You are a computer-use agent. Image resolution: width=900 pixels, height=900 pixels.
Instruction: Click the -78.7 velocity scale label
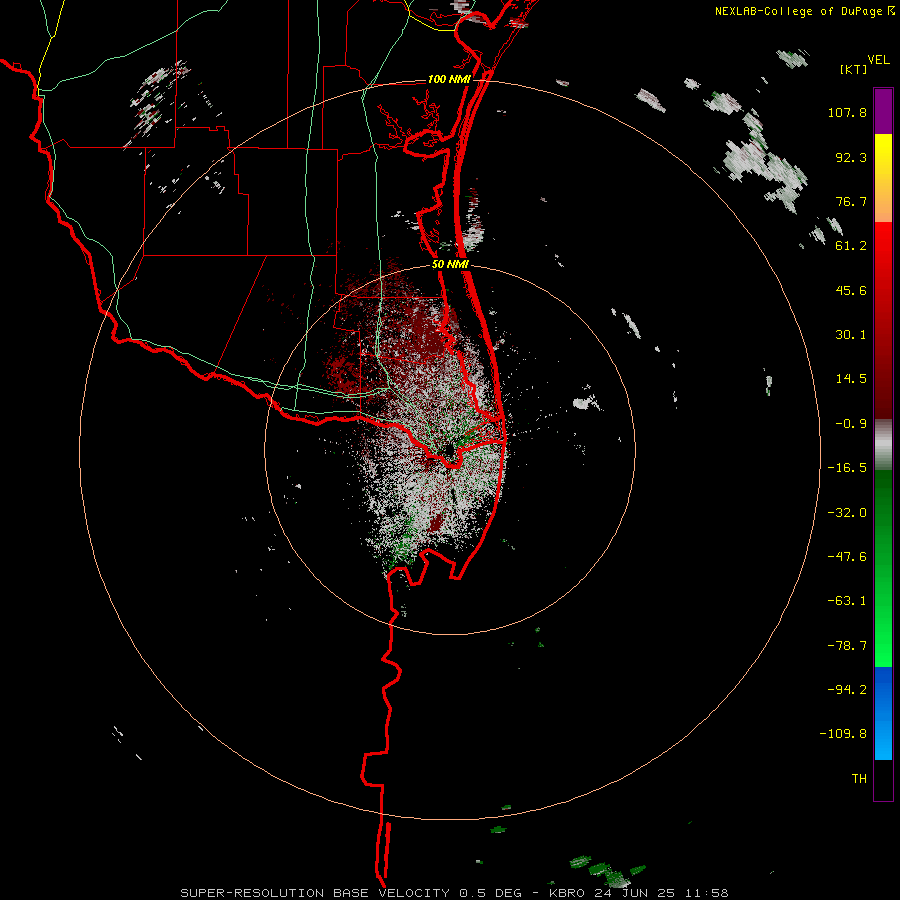847,646
